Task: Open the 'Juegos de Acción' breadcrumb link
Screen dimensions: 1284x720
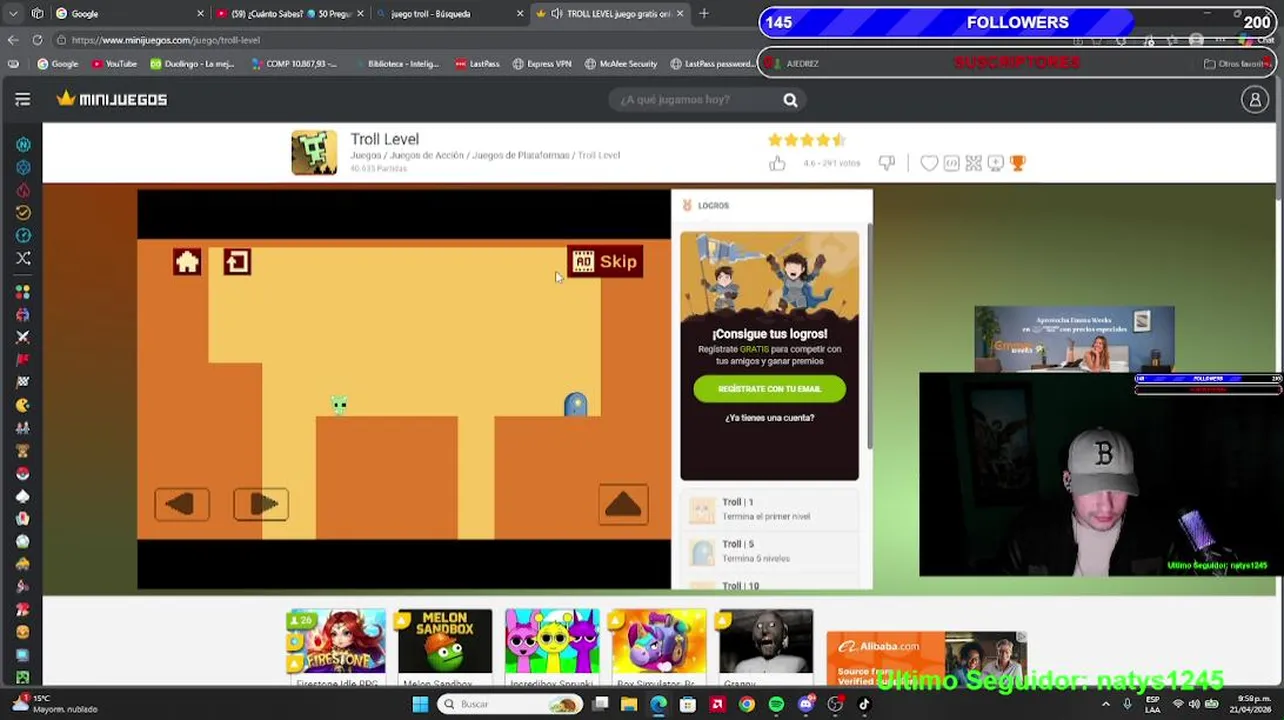Action: click(426, 155)
